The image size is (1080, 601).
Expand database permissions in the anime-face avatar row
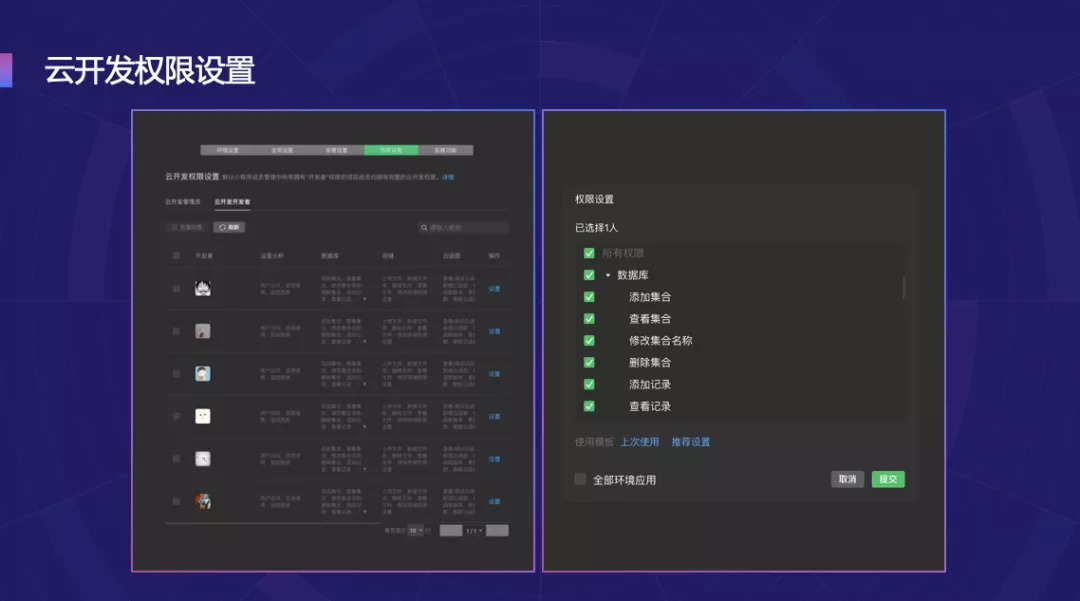tap(364, 299)
